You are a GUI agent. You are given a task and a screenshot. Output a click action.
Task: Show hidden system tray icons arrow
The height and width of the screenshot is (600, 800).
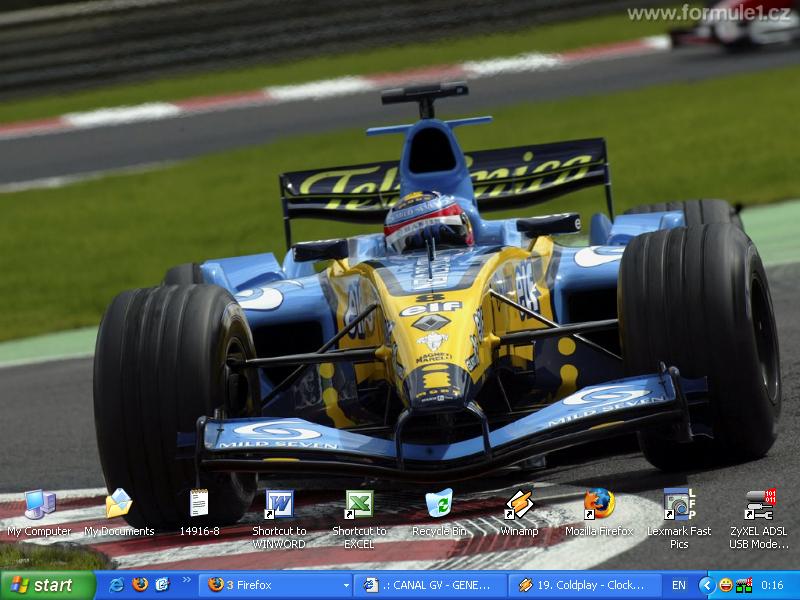click(x=707, y=585)
